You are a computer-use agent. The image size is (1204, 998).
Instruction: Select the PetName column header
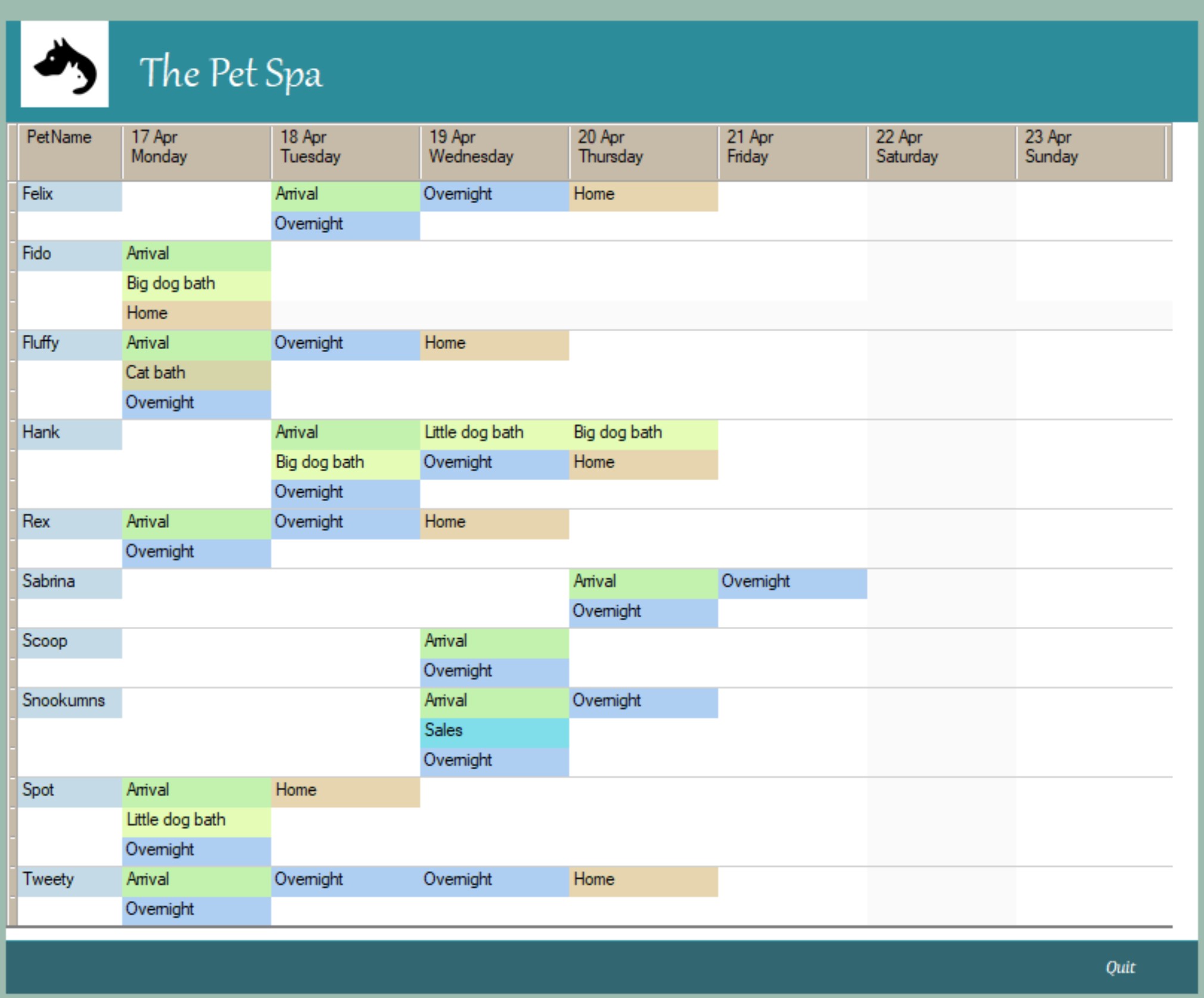pyautogui.click(x=70, y=152)
